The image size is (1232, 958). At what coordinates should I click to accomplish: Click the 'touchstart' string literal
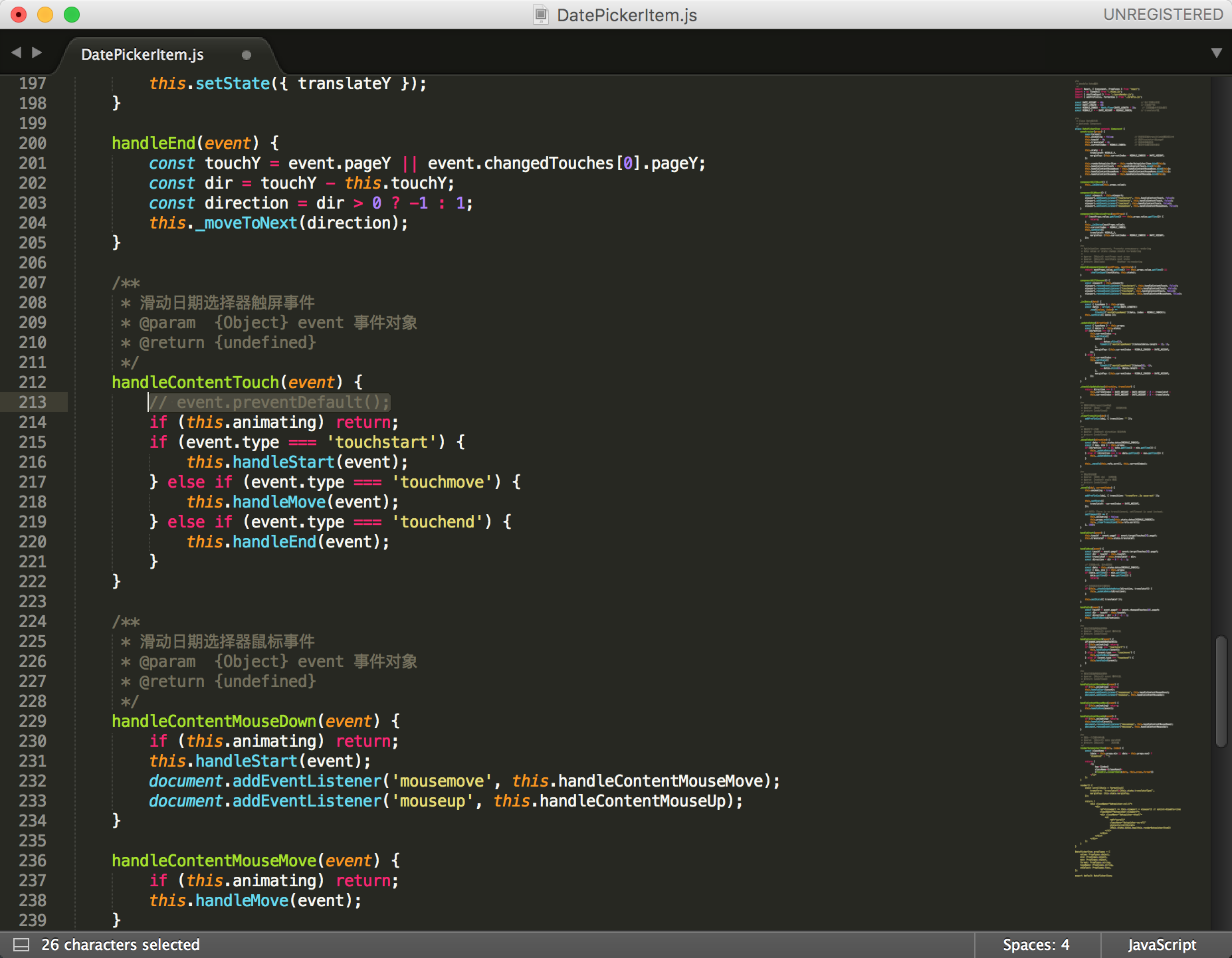tap(381, 442)
